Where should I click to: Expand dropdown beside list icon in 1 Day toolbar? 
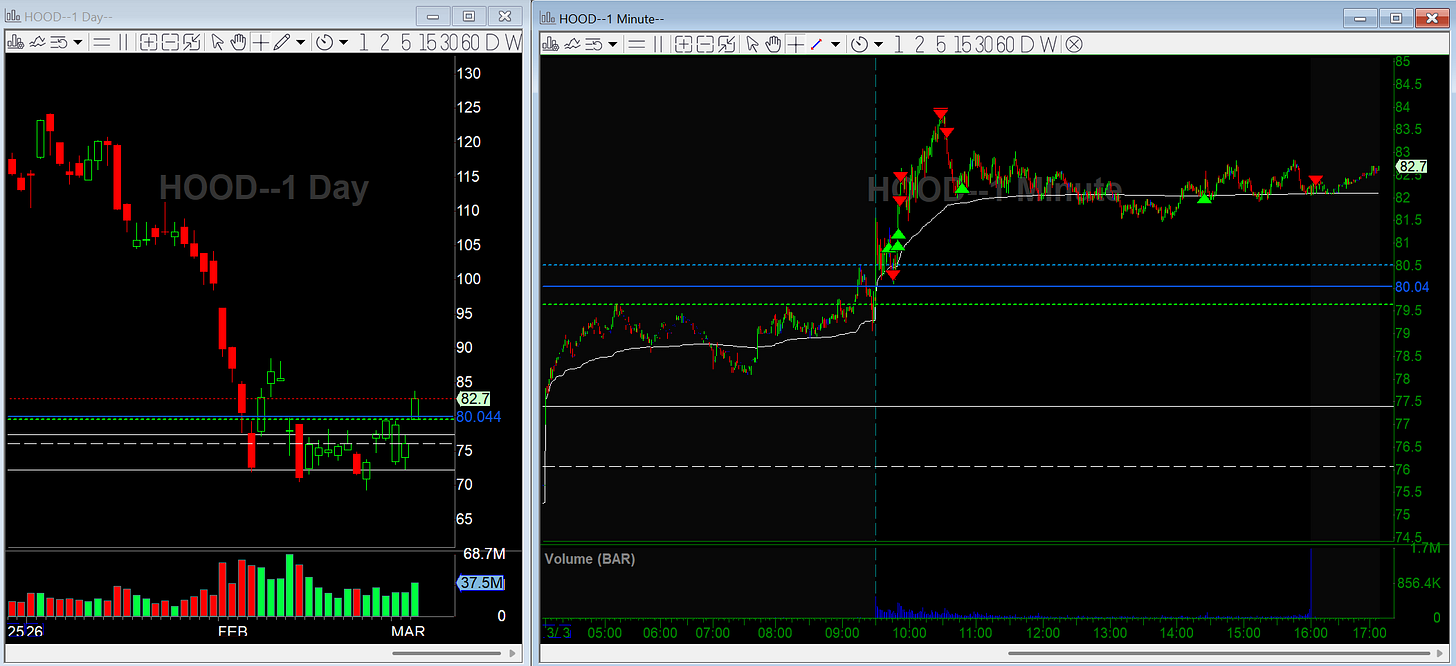(x=77, y=42)
